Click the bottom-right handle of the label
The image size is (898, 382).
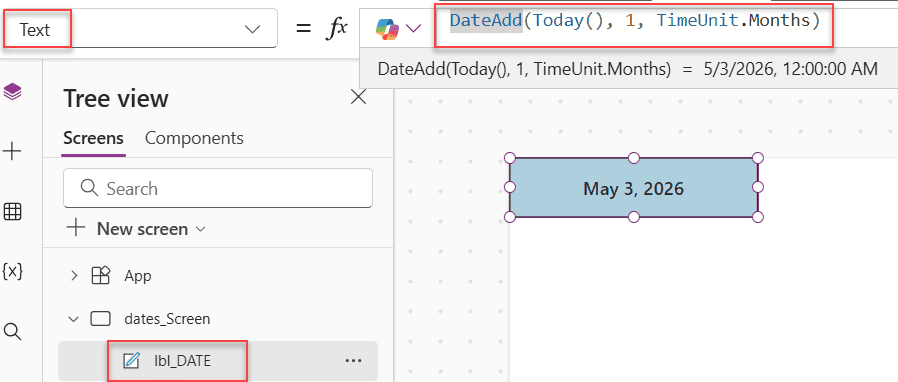pyautogui.click(x=758, y=217)
